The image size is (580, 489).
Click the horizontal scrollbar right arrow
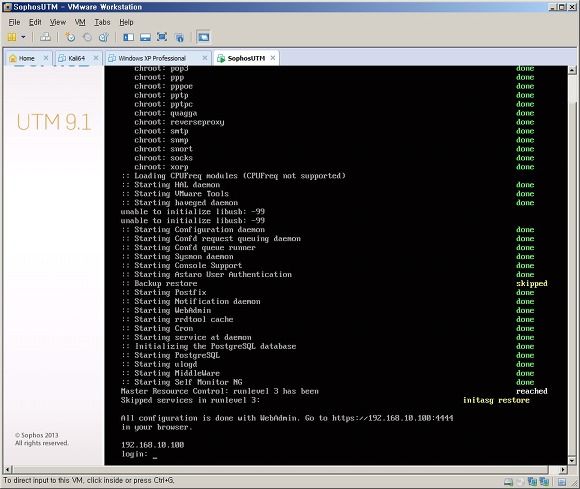click(x=563, y=470)
